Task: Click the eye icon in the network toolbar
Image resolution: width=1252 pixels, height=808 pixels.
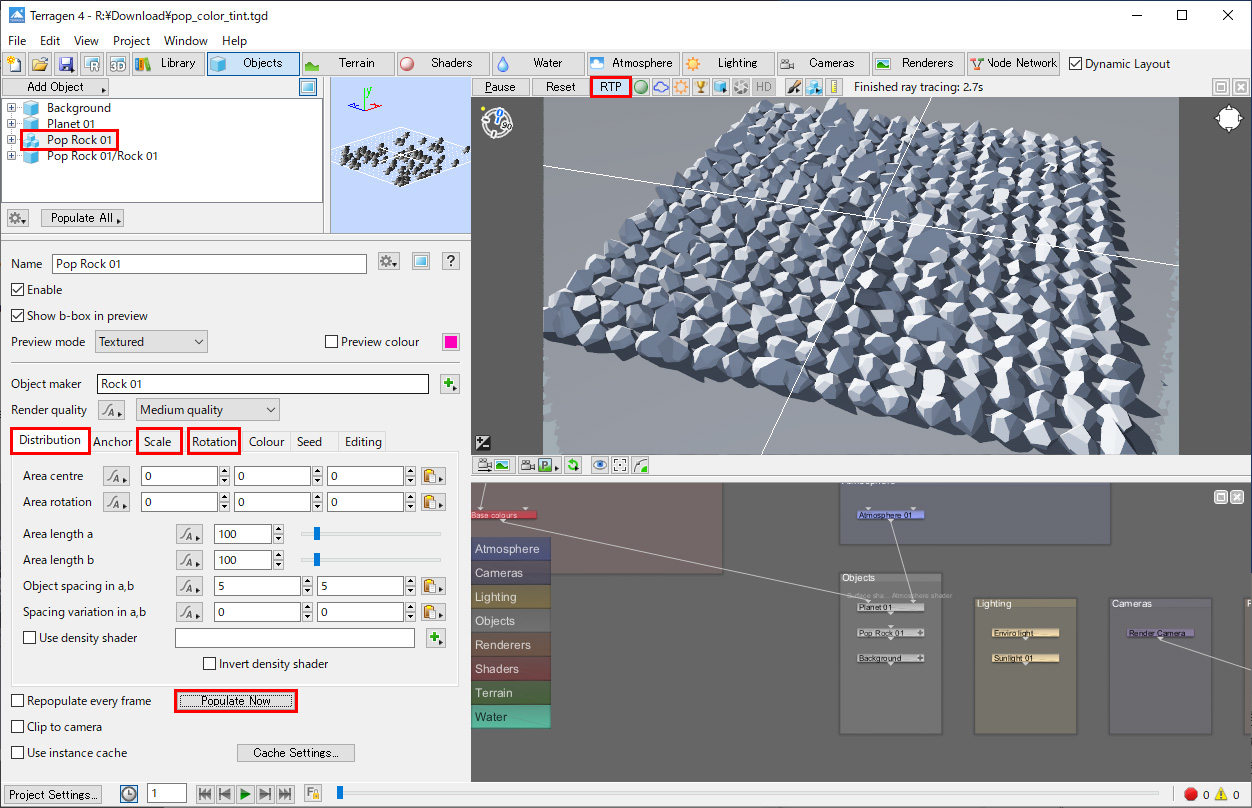Action: point(599,465)
